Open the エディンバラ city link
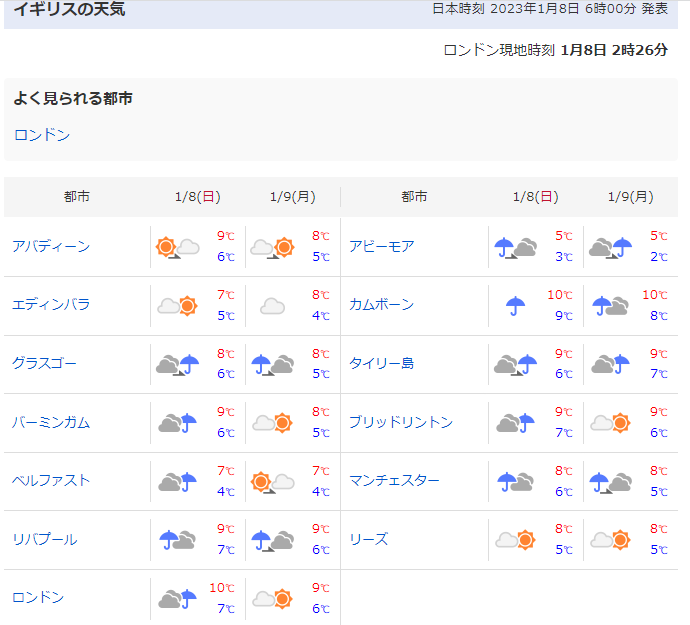 pyautogui.click(x=51, y=304)
